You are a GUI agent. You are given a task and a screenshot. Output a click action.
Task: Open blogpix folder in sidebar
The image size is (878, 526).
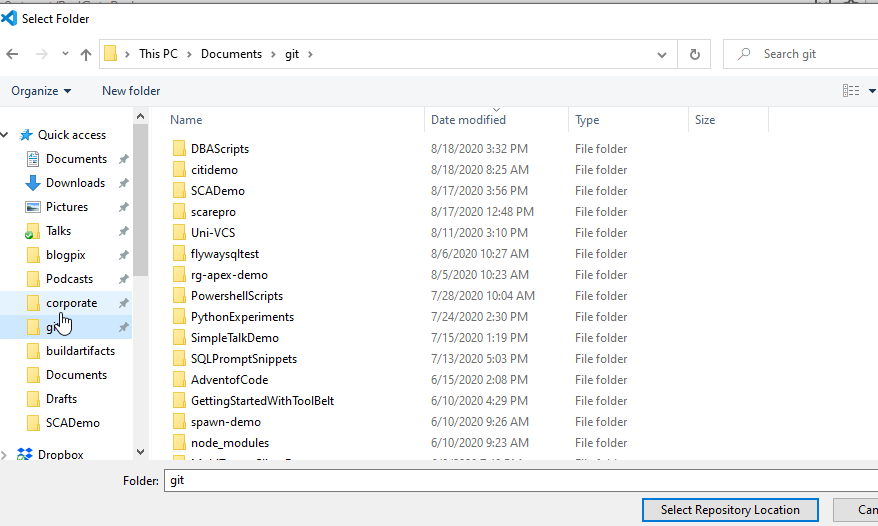[66, 255]
